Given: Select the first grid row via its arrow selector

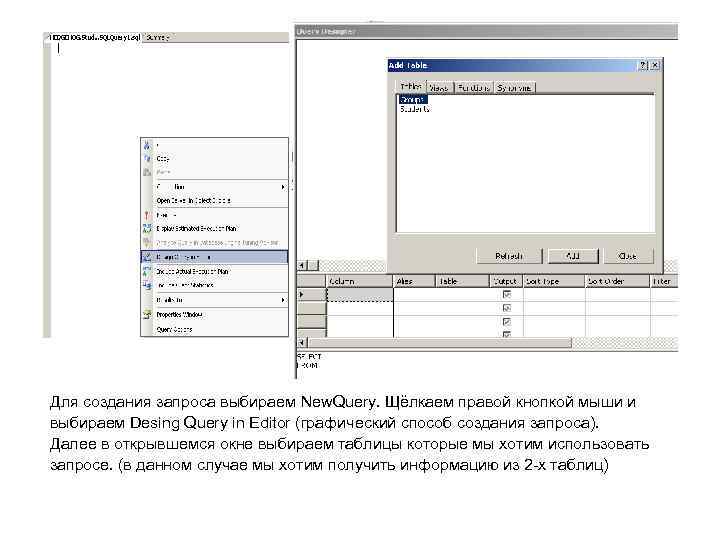Looking at the screenshot, I should (x=311, y=295).
